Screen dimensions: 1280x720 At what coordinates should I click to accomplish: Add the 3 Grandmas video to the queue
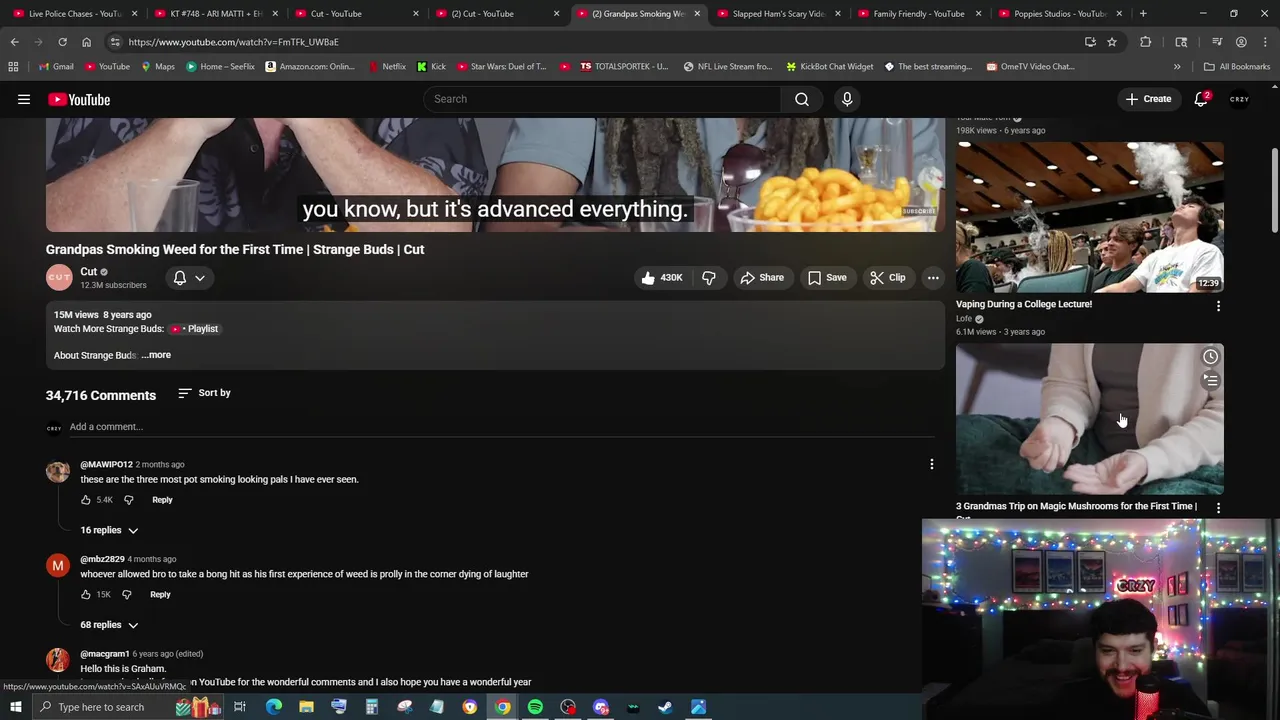point(1210,381)
